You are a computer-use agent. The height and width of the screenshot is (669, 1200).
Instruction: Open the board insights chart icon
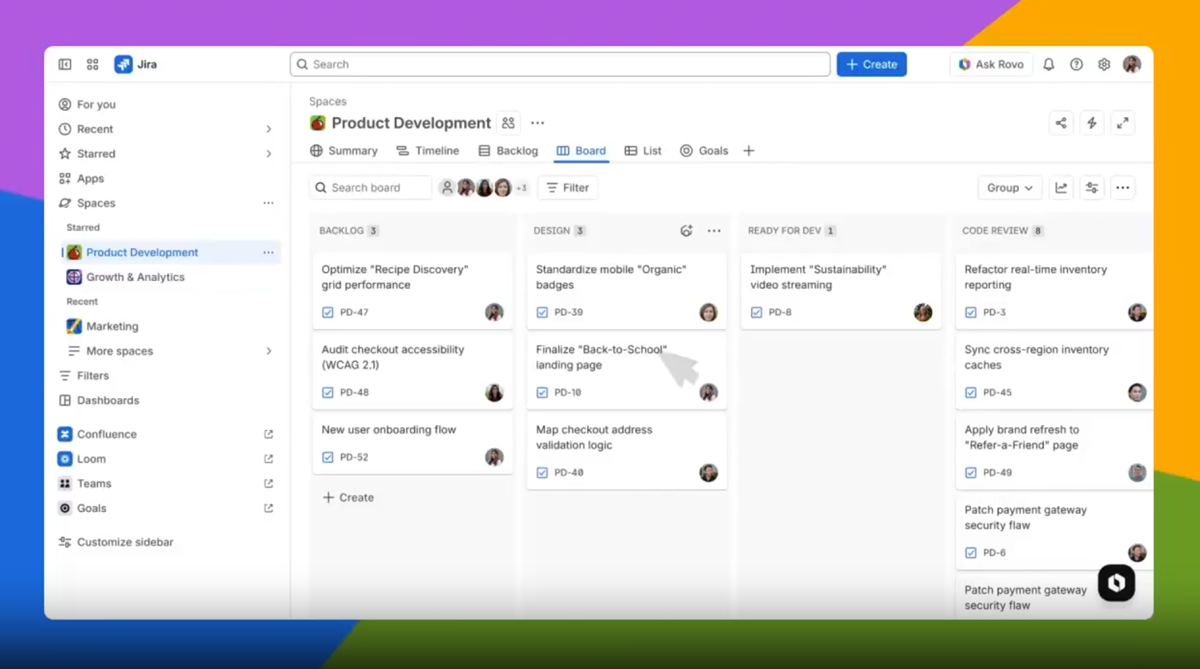pyautogui.click(x=1061, y=187)
